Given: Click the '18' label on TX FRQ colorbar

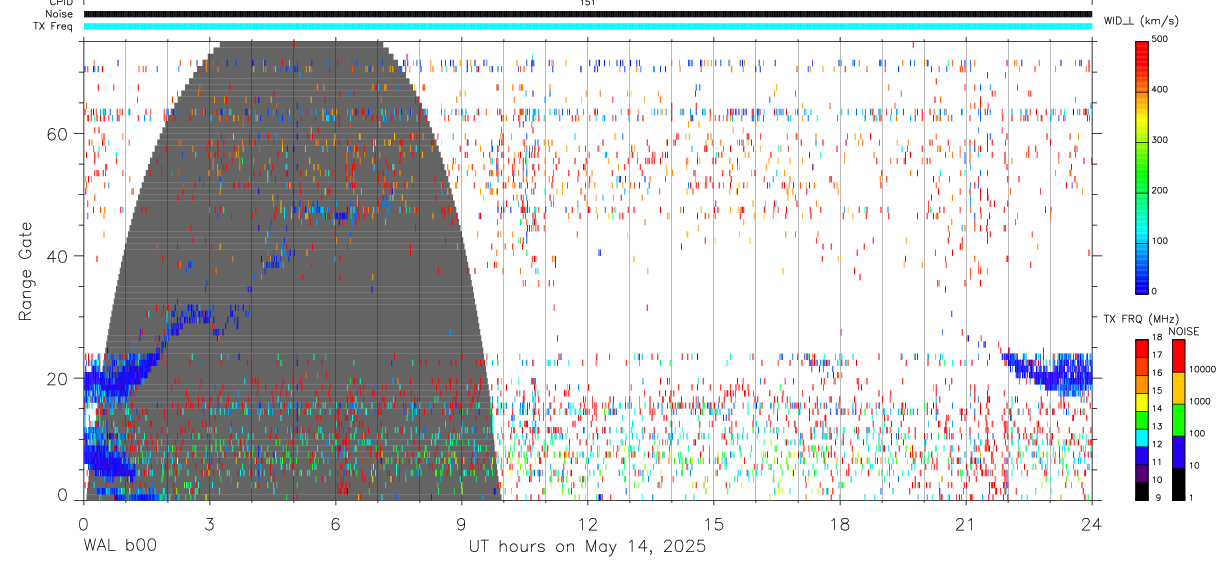Looking at the screenshot, I should tap(1158, 338).
